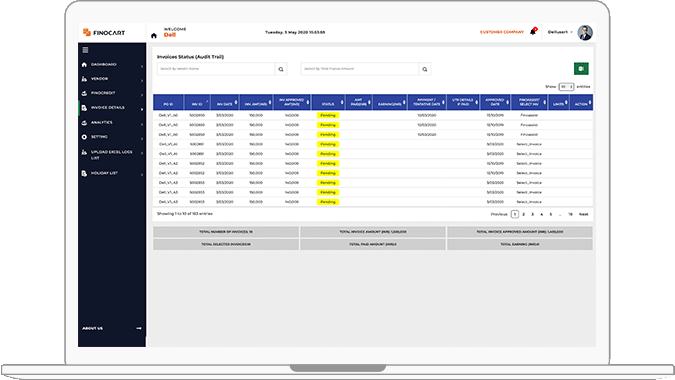Focus the search by total invoice amount field
This screenshot has height=380, width=675.
click(360, 69)
